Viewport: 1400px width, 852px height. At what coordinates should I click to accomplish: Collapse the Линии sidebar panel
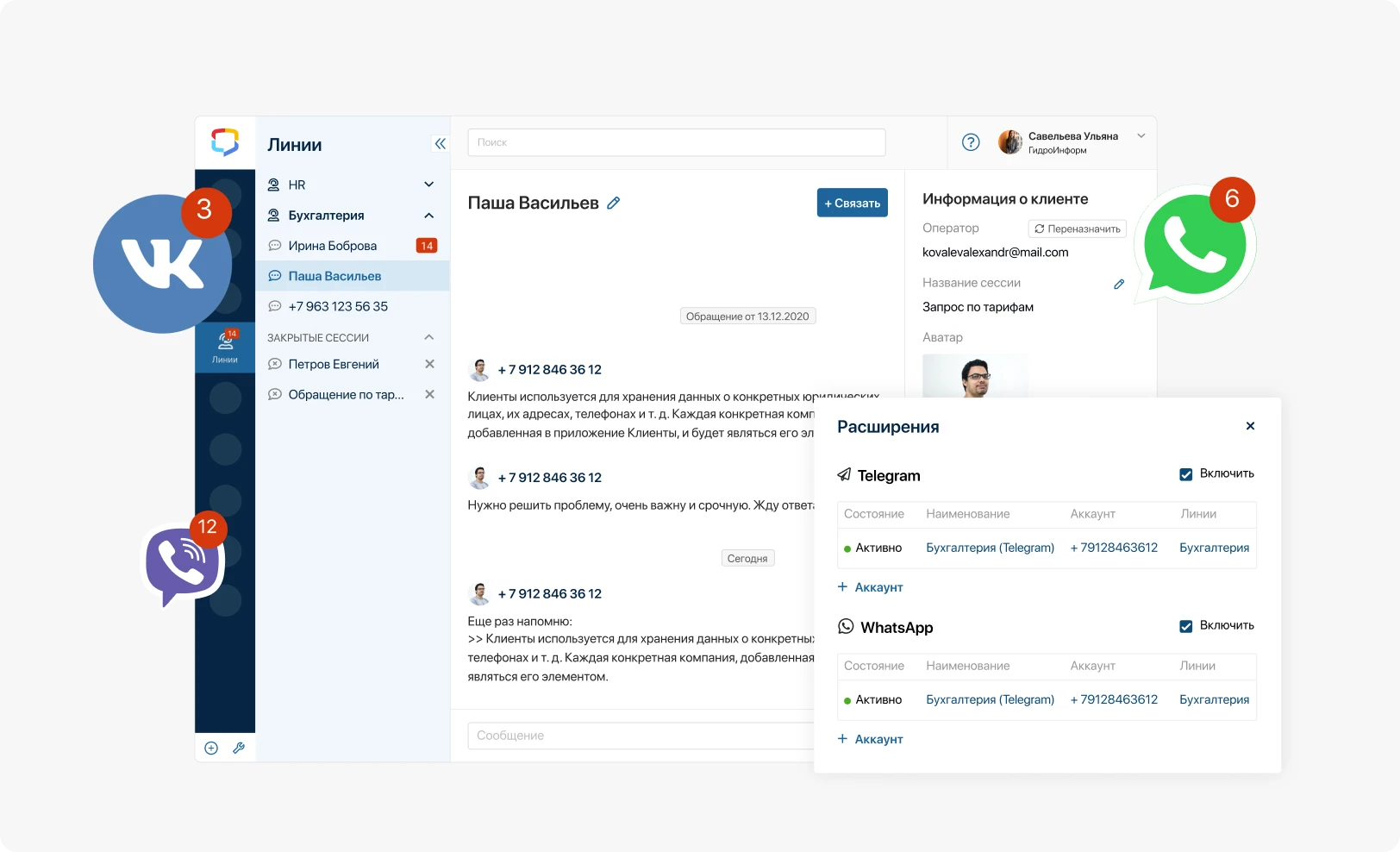coord(440,144)
